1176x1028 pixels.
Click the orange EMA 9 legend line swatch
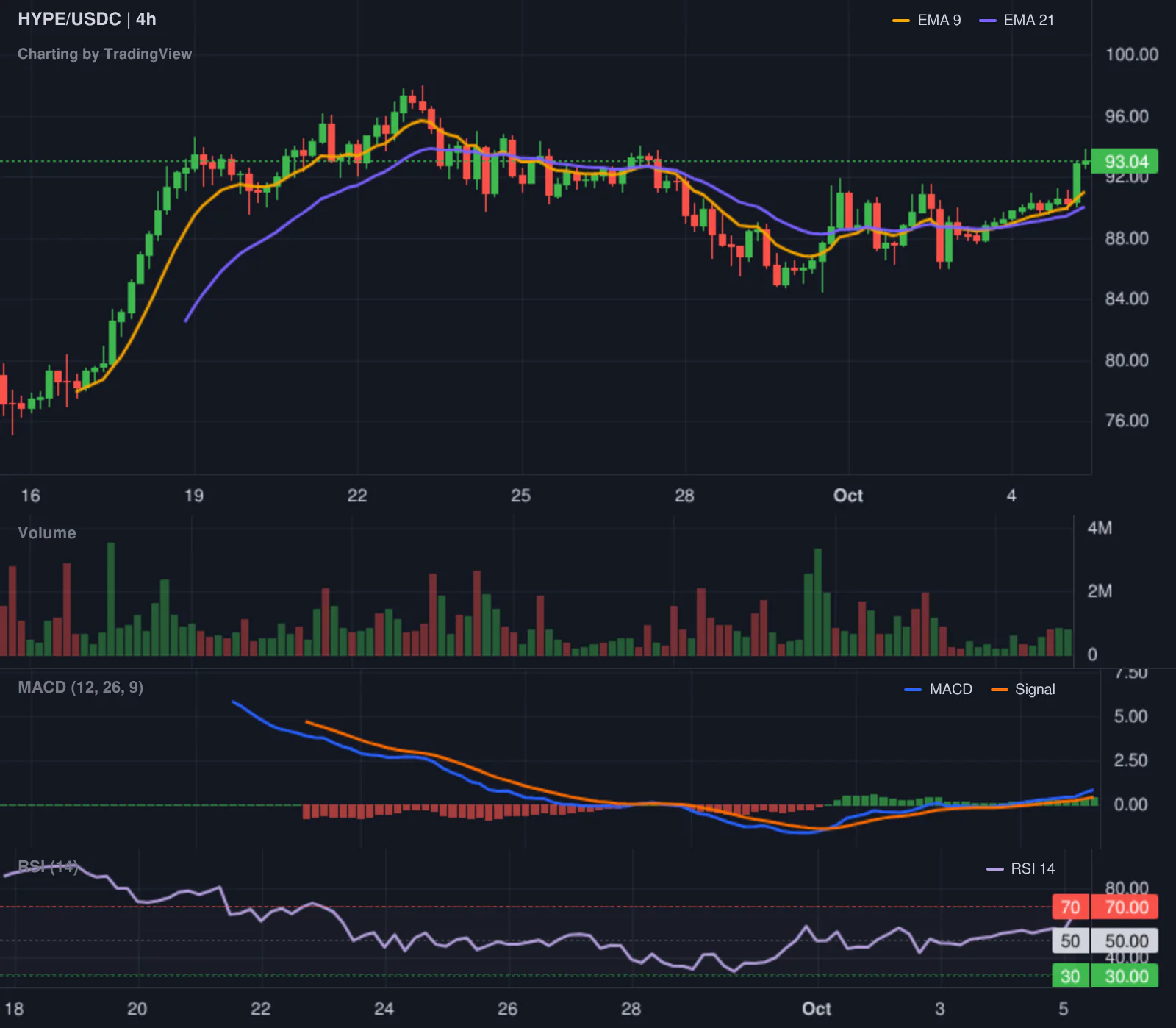click(x=901, y=21)
